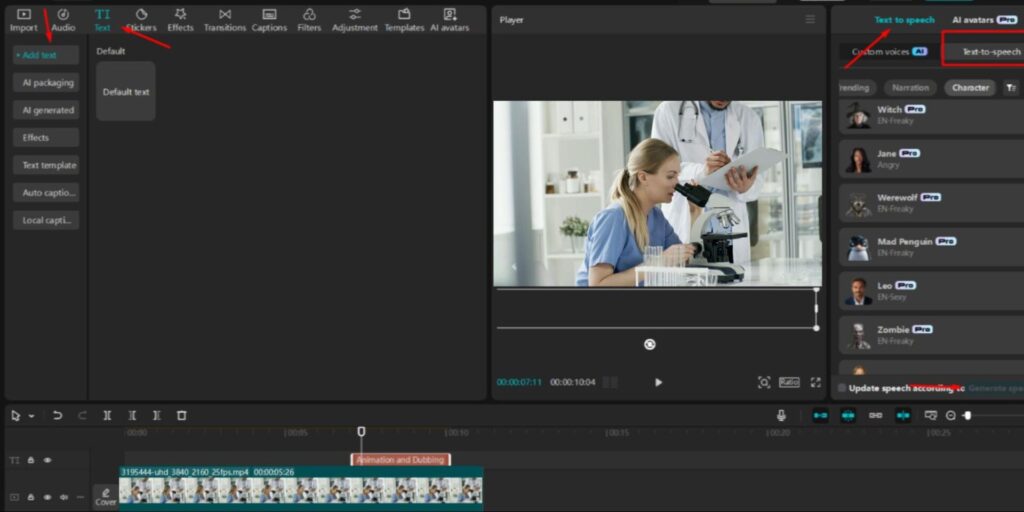The image size is (1024, 512).
Task: Click the rotate handle below the preview
Action: point(650,344)
